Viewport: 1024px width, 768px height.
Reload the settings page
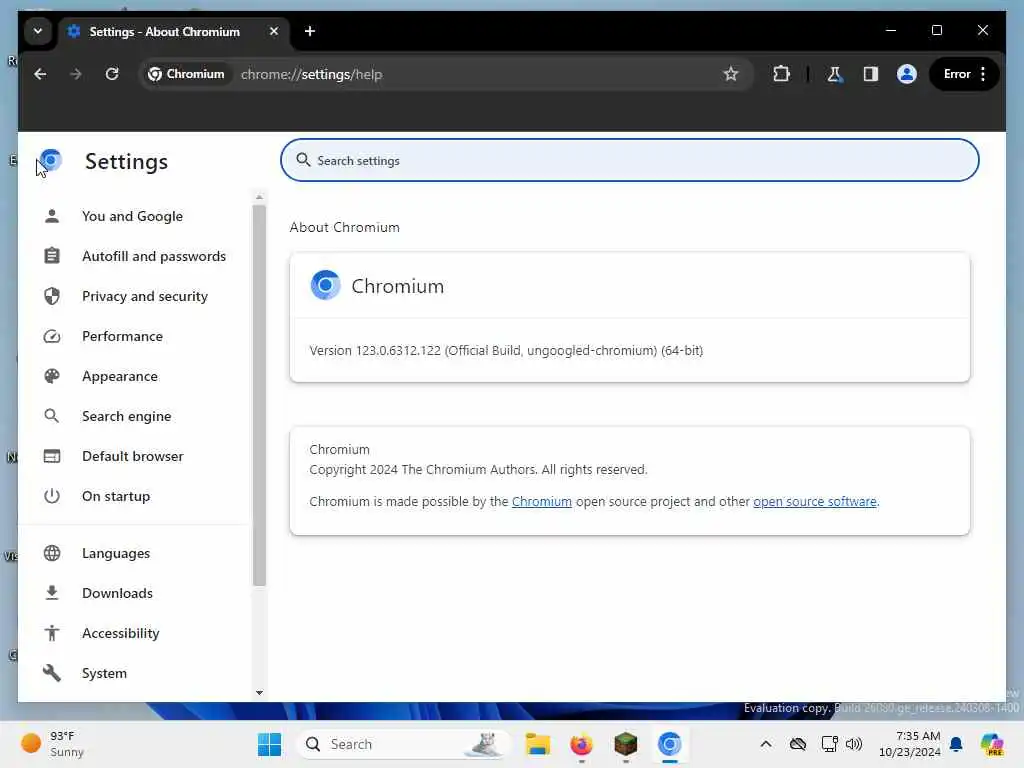112,74
